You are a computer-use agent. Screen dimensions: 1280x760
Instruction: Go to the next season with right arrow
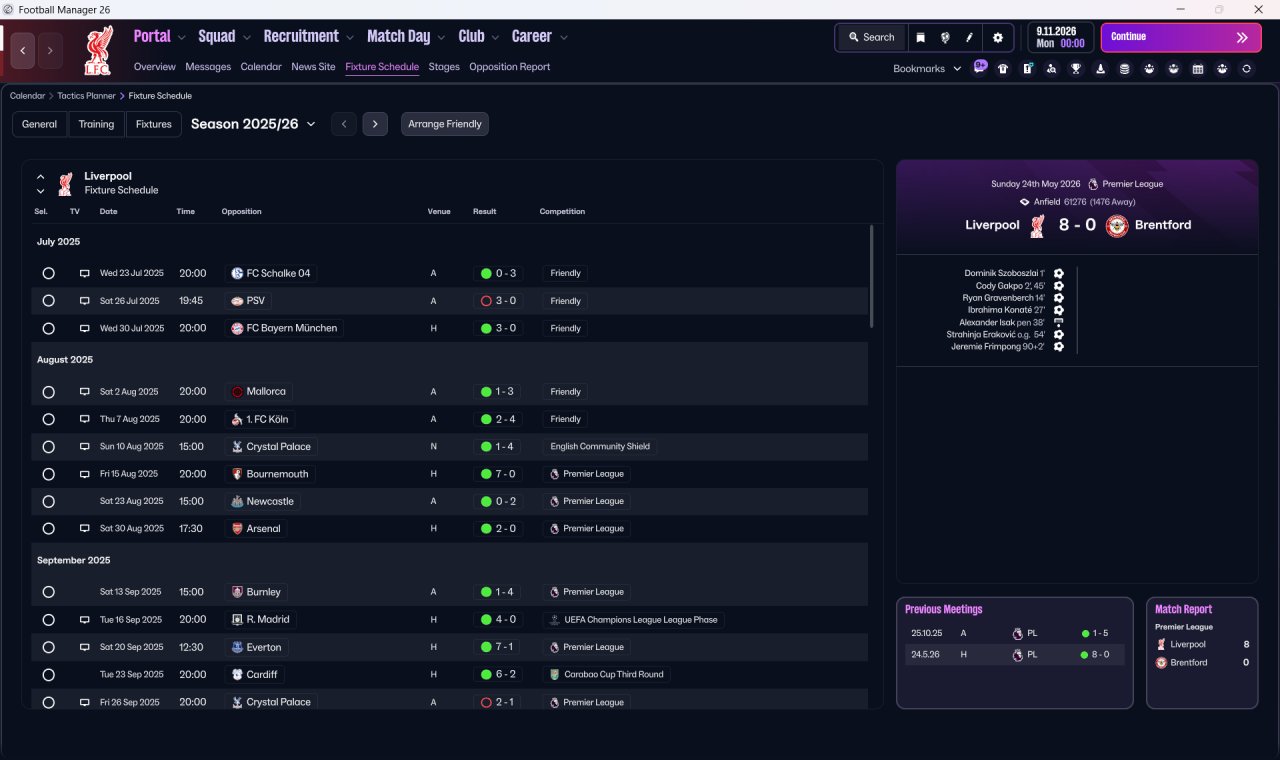click(x=375, y=124)
